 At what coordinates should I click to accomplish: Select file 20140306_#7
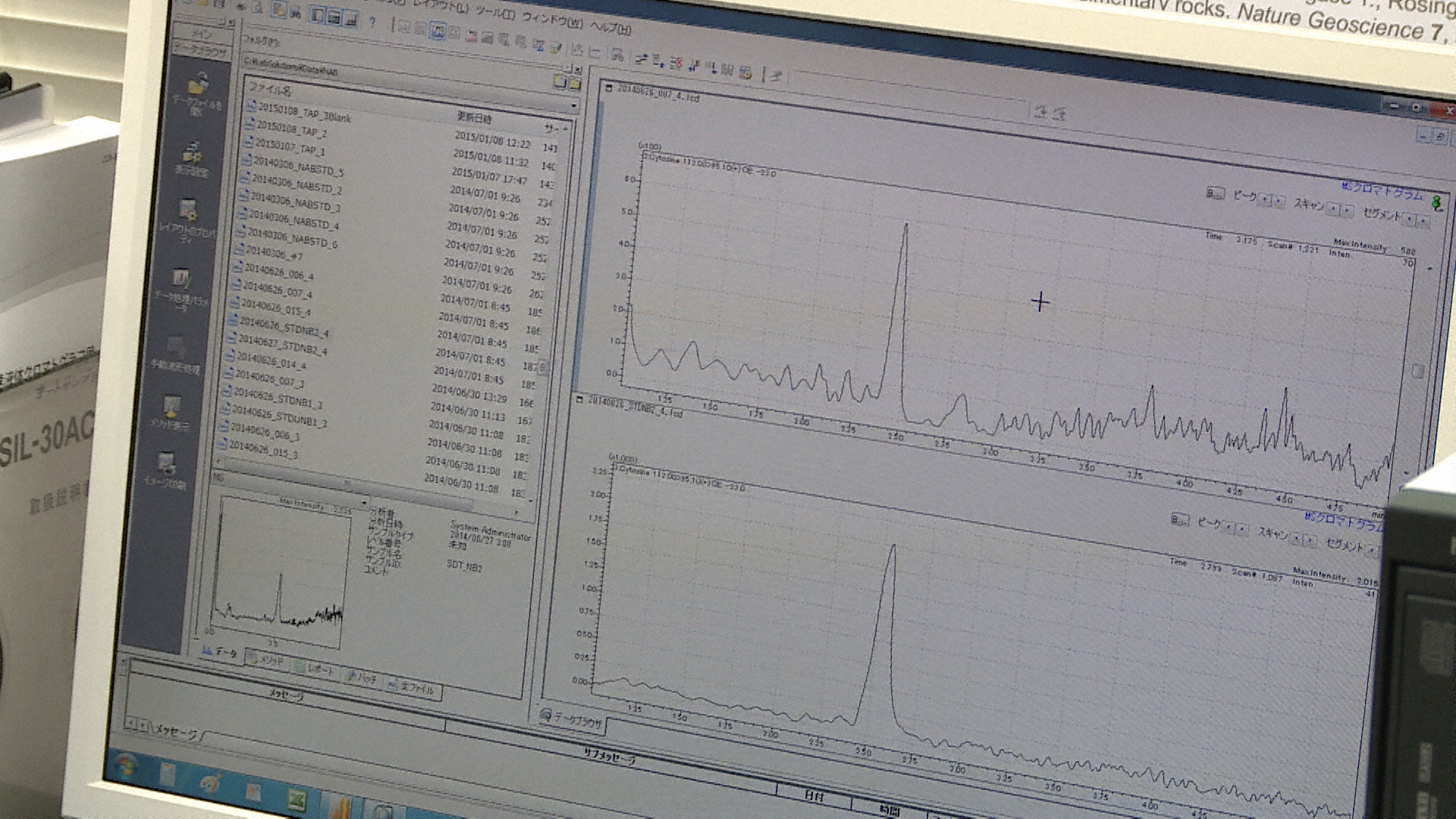tap(267, 254)
